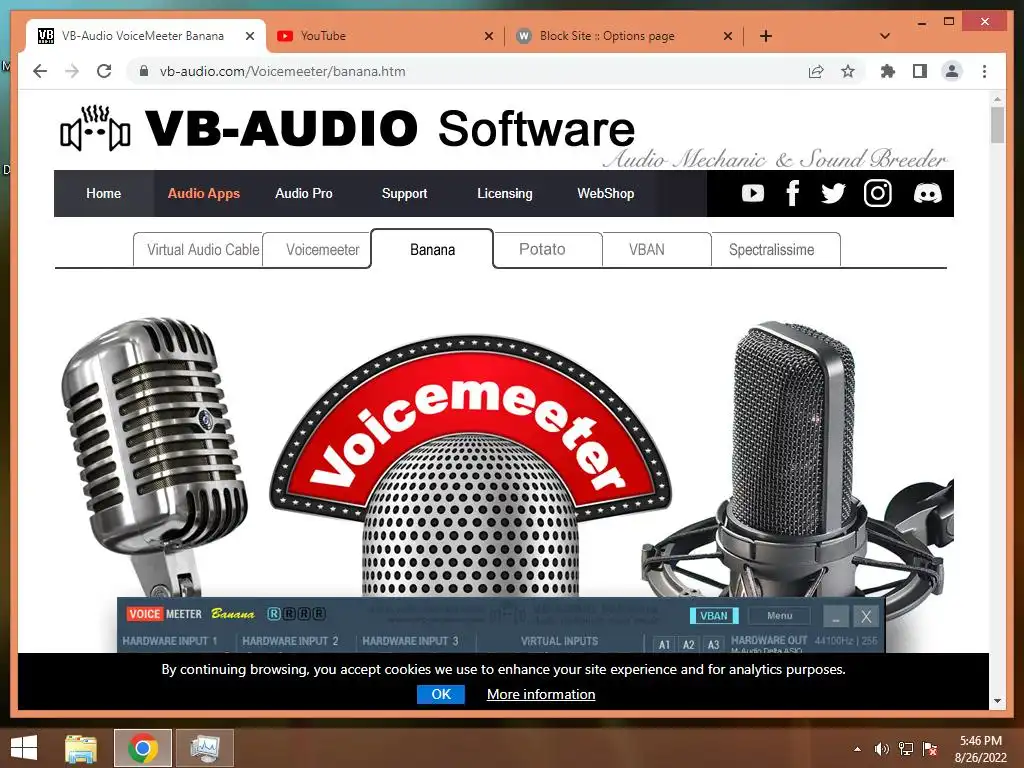Open the WebShop menu item

click(x=605, y=193)
